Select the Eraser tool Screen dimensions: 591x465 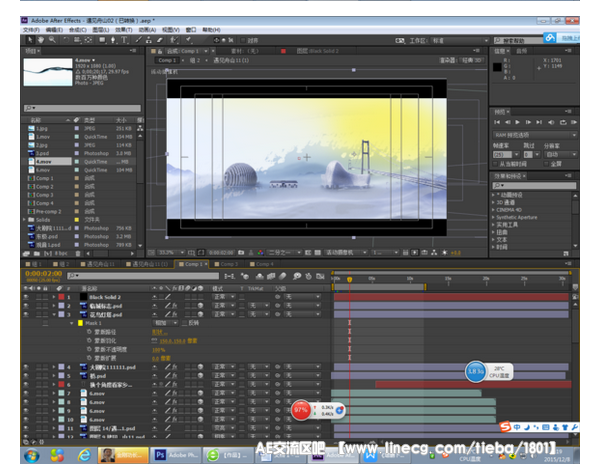pyautogui.click(x=159, y=40)
